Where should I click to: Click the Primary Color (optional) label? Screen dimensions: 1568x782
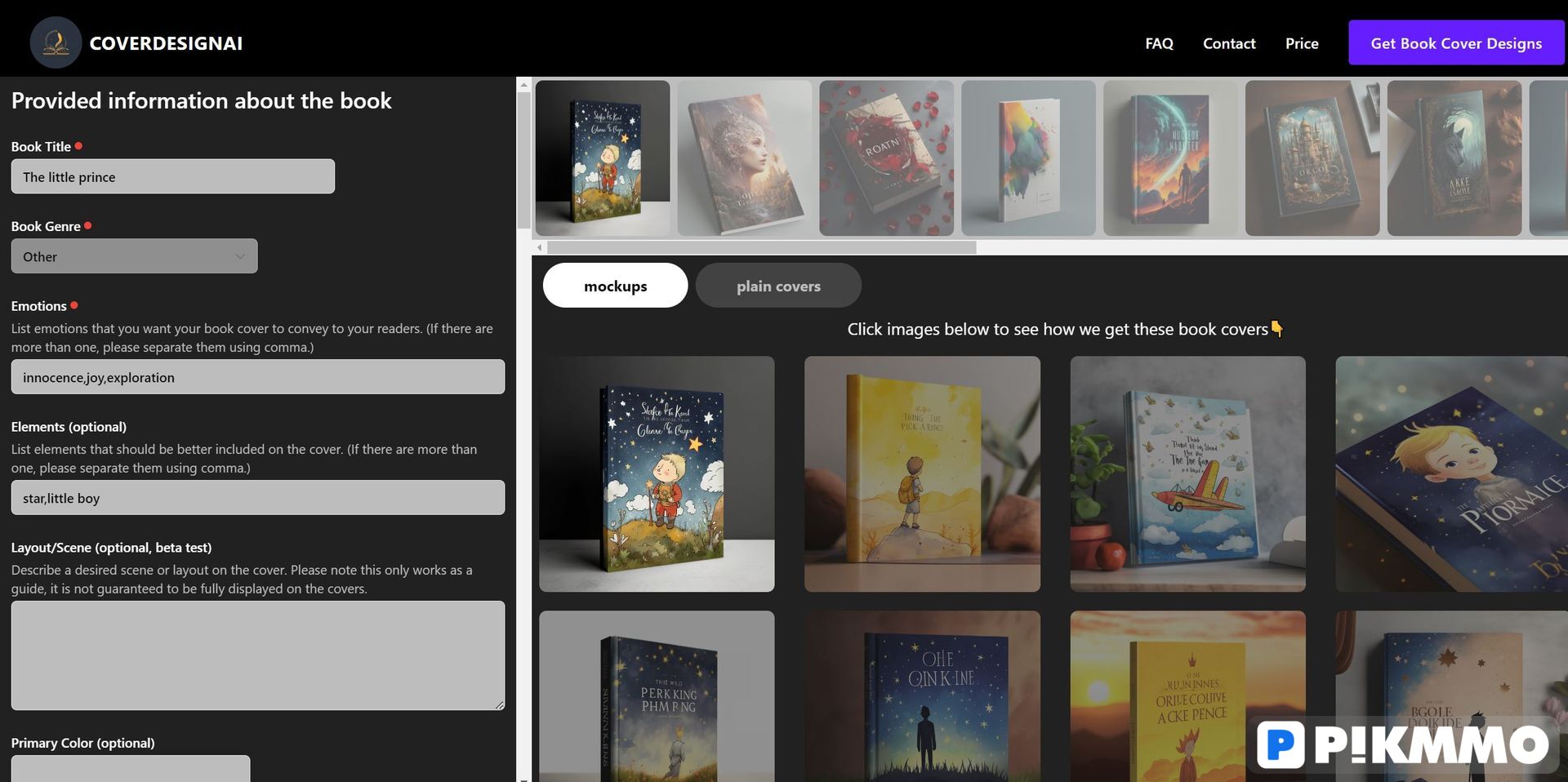point(83,743)
